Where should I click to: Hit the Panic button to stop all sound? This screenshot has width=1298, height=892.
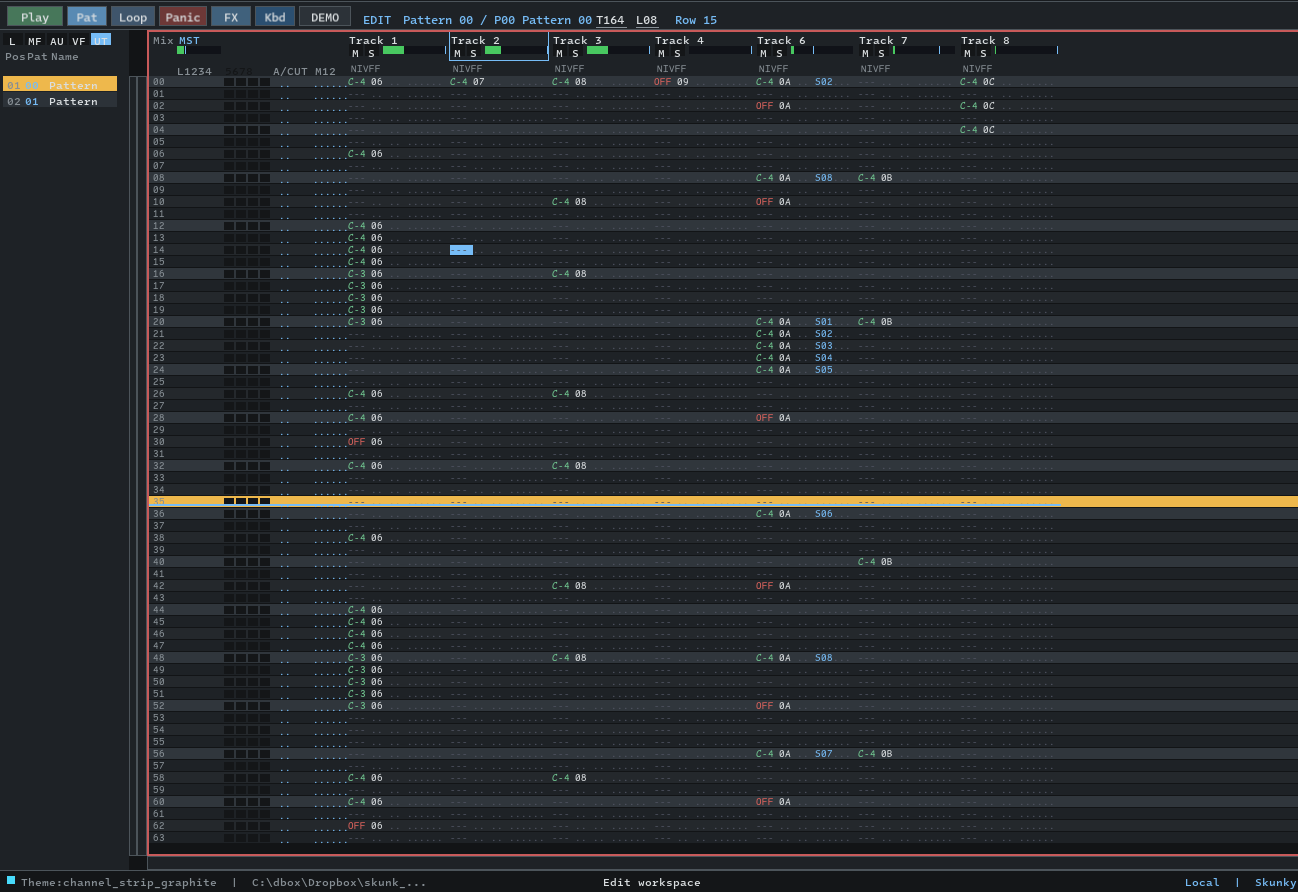click(183, 16)
